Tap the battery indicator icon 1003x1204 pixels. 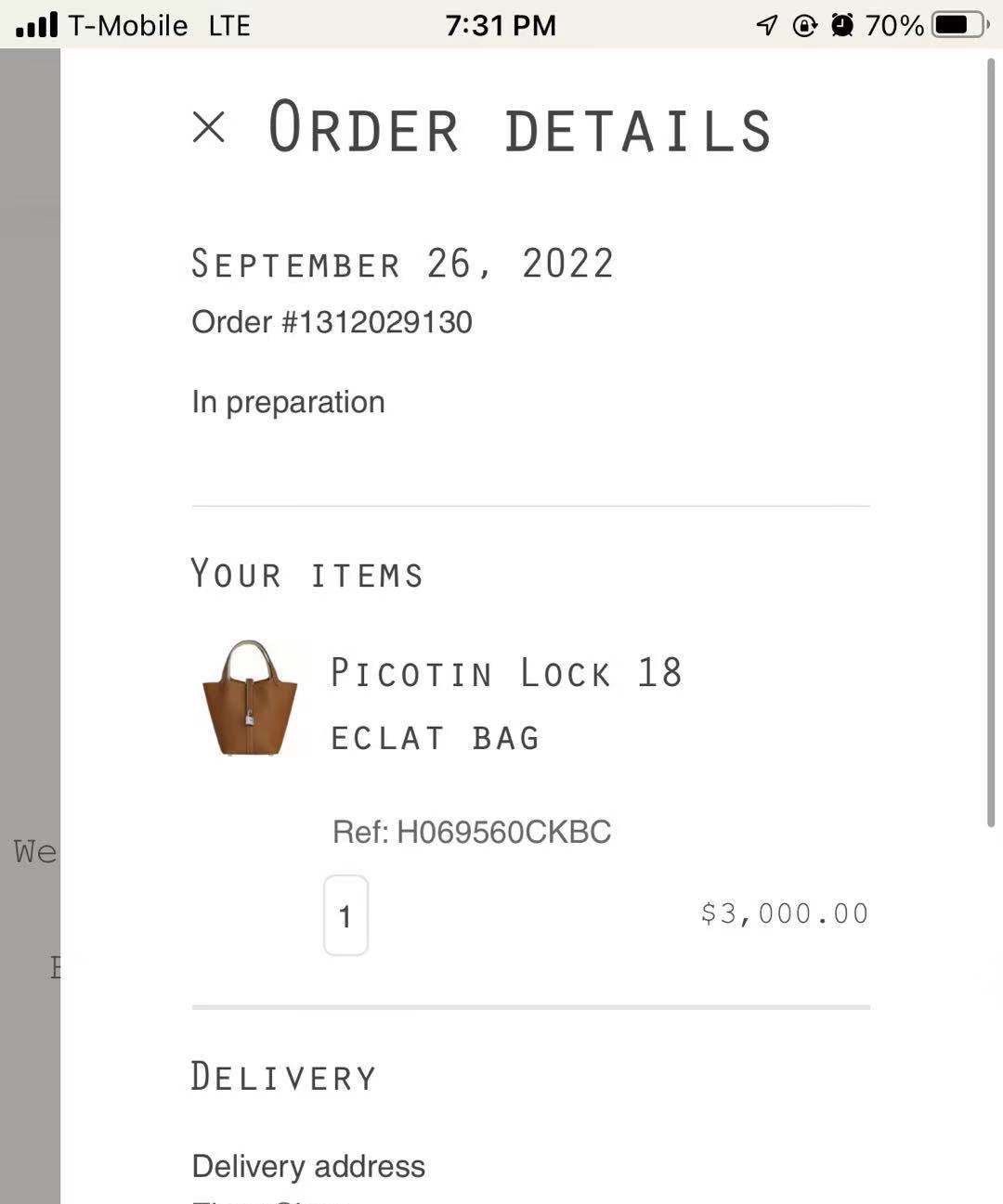960,25
